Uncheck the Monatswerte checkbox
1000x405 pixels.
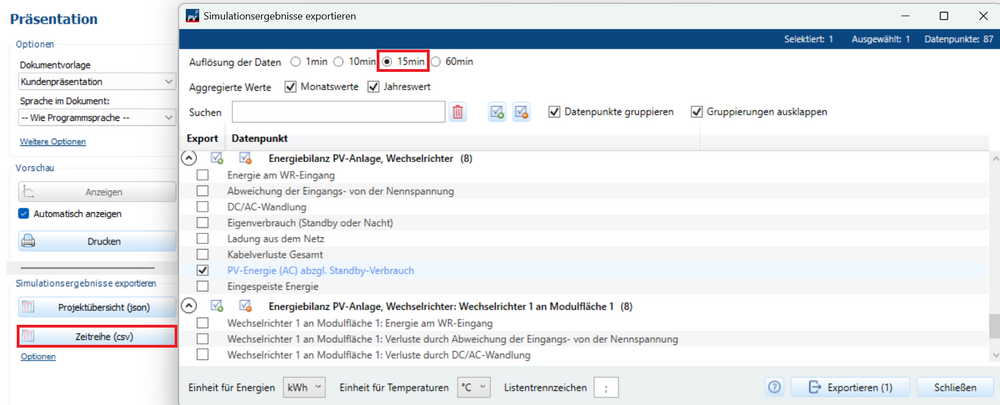[292, 87]
